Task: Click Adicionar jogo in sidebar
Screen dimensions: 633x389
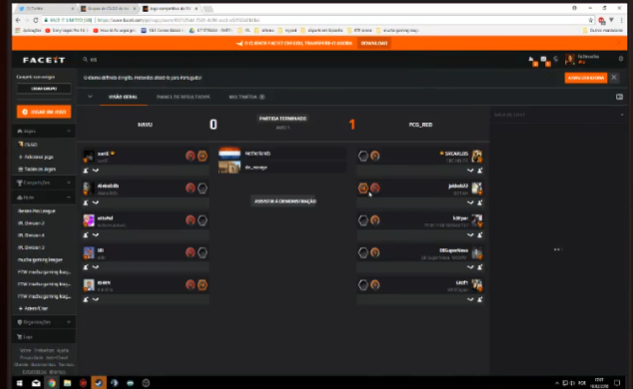Action: pyautogui.click(x=36, y=157)
